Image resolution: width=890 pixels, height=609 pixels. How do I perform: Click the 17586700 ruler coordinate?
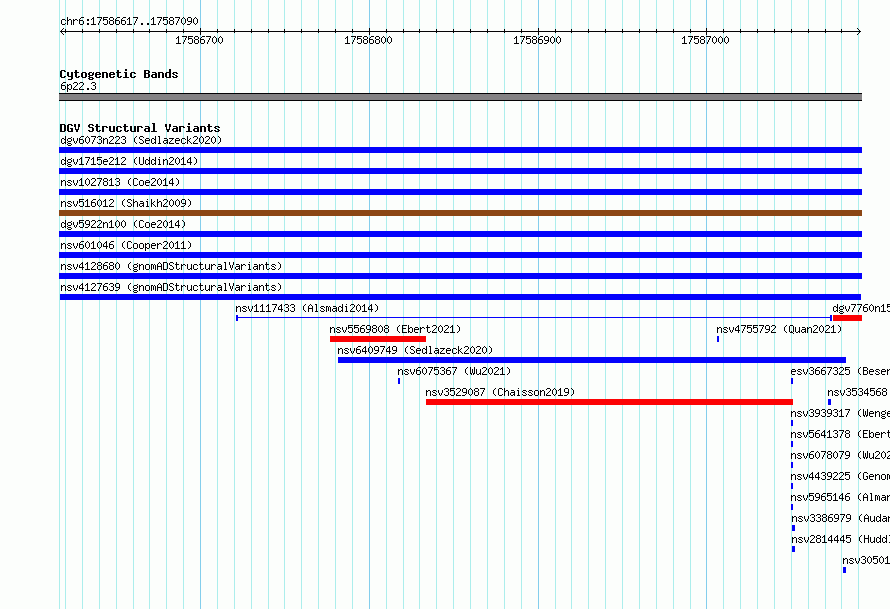199,40
